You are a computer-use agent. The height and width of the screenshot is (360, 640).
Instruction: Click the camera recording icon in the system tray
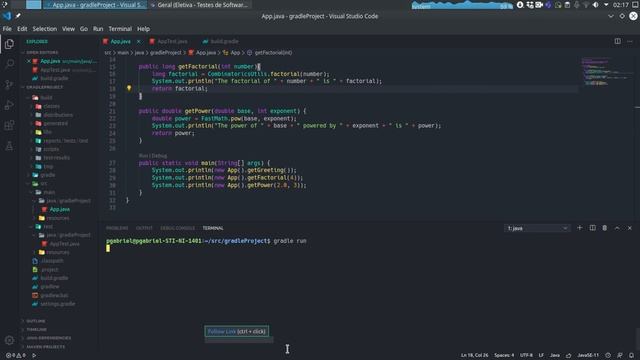click(539, 5)
